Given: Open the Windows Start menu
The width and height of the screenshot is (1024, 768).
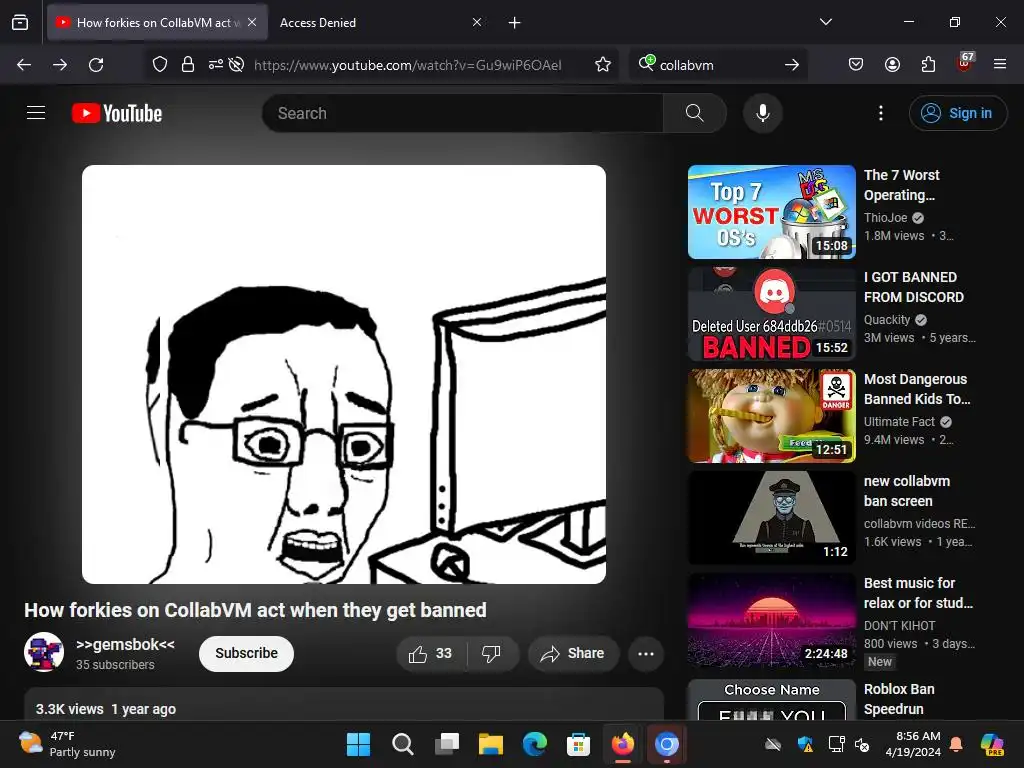Looking at the screenshot, I should [358, 744].
